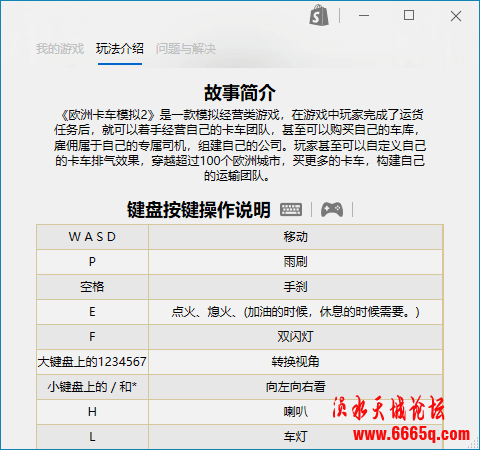
Task: Click the 雨刷 action cell
Action: [295, 262]
